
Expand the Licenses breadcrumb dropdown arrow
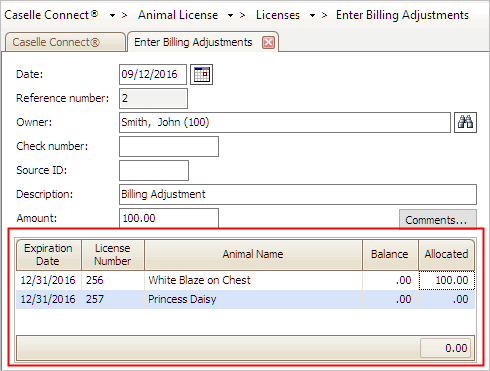pyautogui.click(x=312, y=15)
